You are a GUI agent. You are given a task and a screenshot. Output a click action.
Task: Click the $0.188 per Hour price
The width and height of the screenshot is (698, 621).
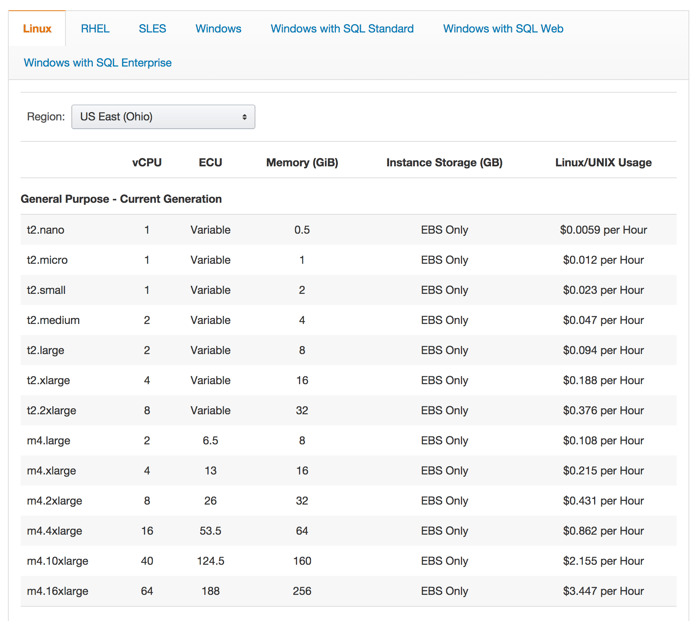tap(603, 381)
